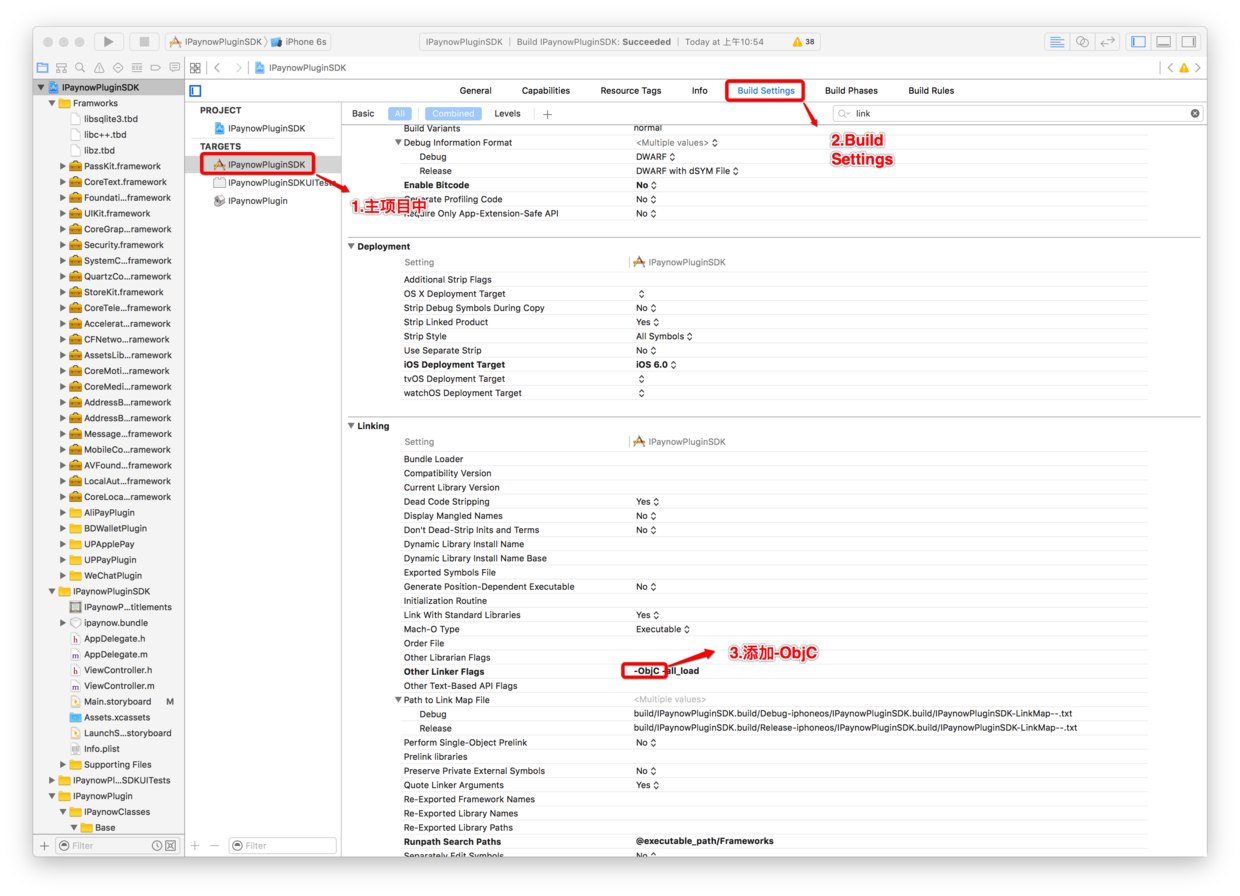Click the Run (play) button
The width and height of the screenshot is (1240, 896).
108,42
